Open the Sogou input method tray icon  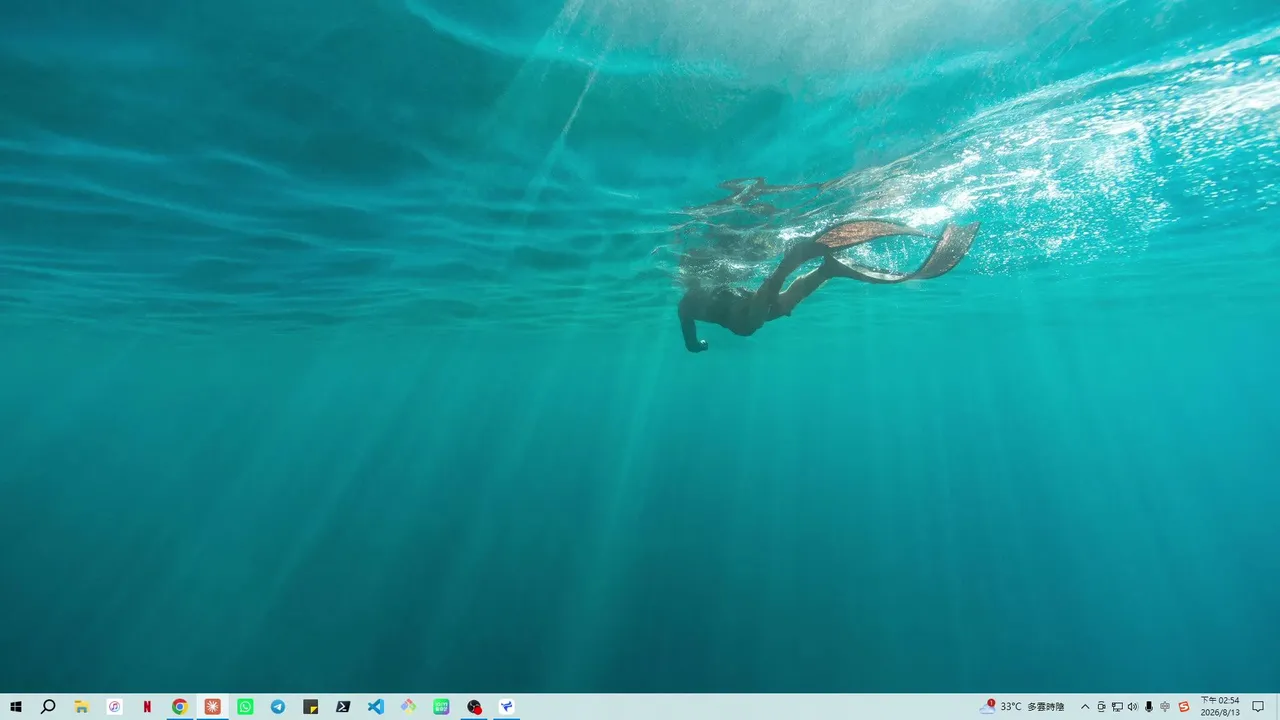pos(1184,707)
